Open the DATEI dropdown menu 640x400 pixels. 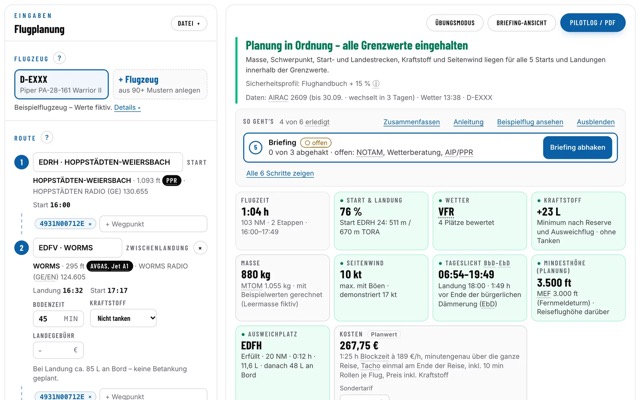tap(189, 23)
